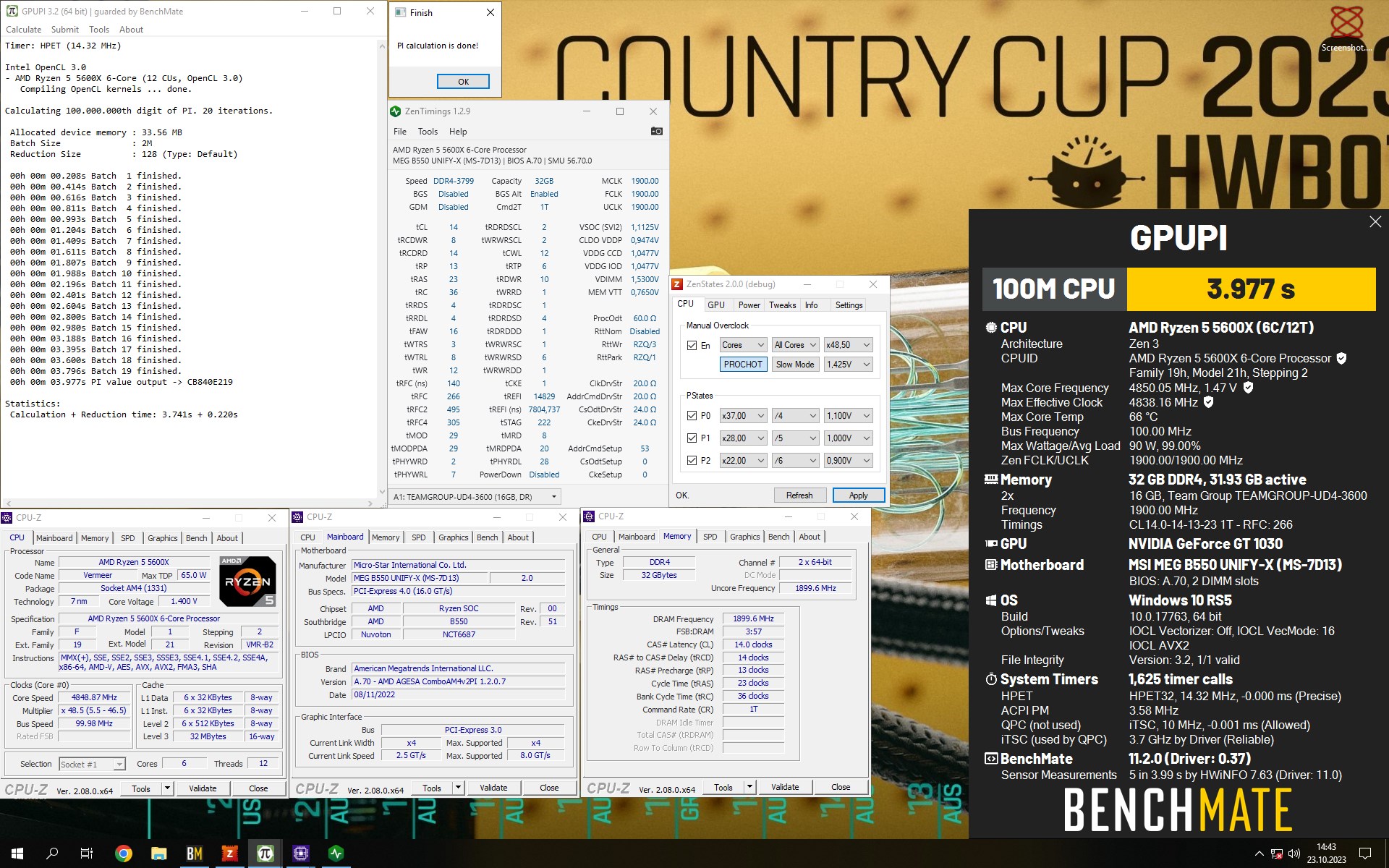Viewport: 1389px width, 868px height.
Task: Switch to CPU-Z taskbar icon
Action: point(301,854)
